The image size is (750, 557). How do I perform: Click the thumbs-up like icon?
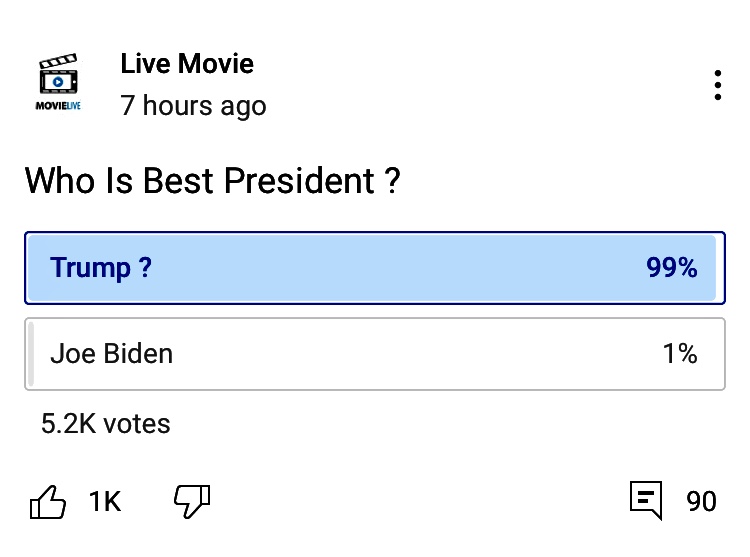[x=49, y=501]
